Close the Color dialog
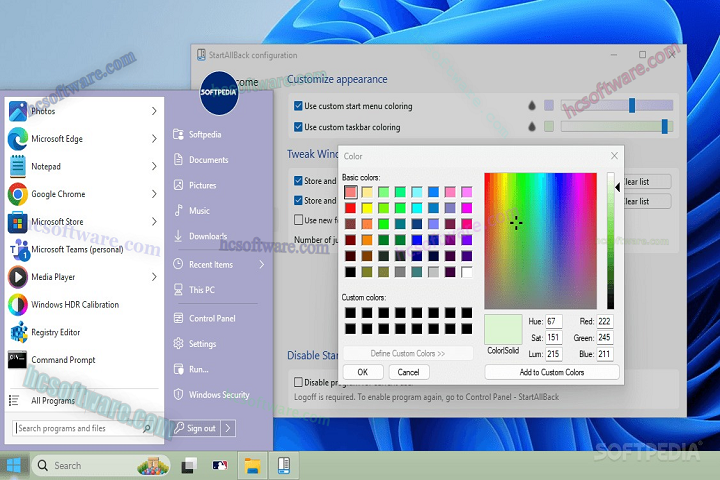 point(614,156)
